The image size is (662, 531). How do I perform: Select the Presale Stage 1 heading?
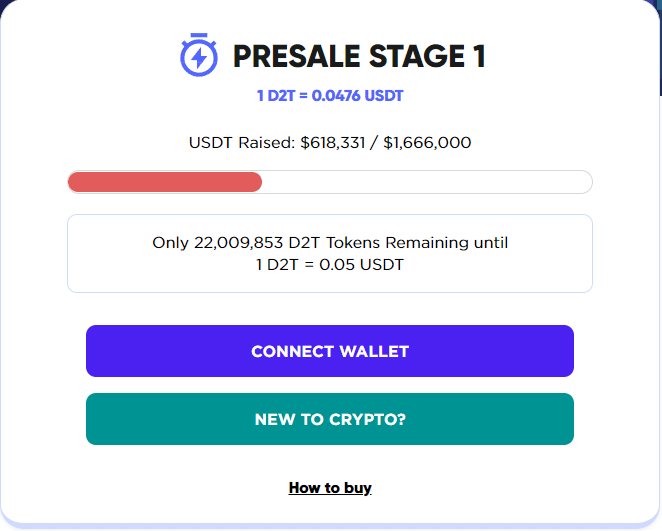point(359,56)
